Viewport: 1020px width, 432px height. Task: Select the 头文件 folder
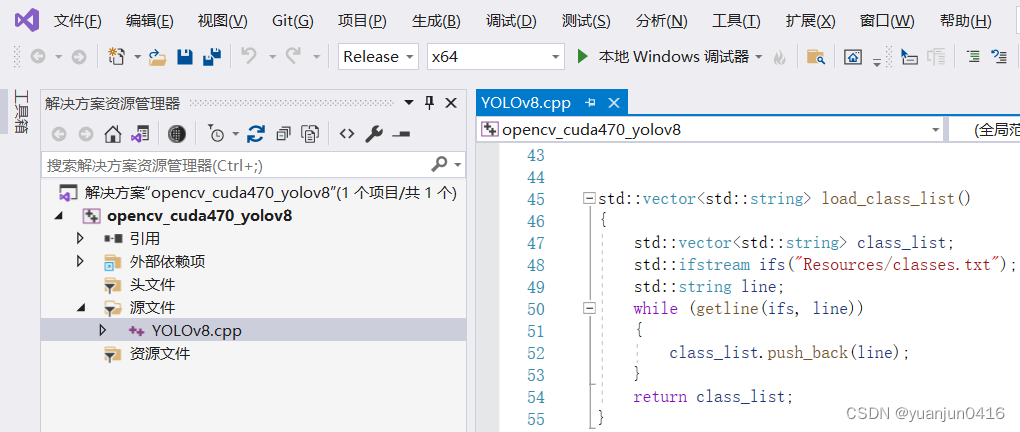(152, 284)
